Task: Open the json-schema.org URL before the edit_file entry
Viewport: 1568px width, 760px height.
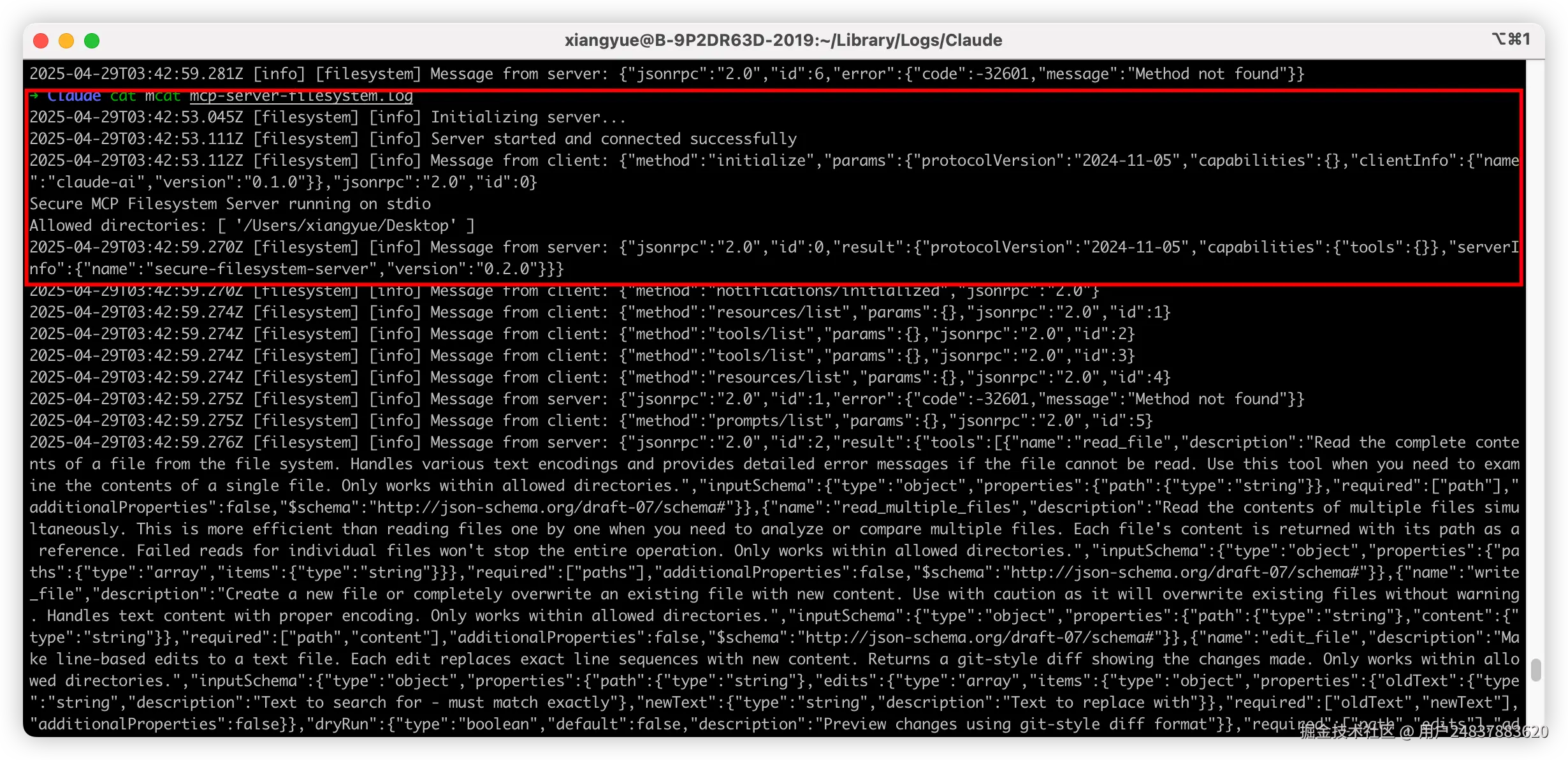Action: (980, 638)
